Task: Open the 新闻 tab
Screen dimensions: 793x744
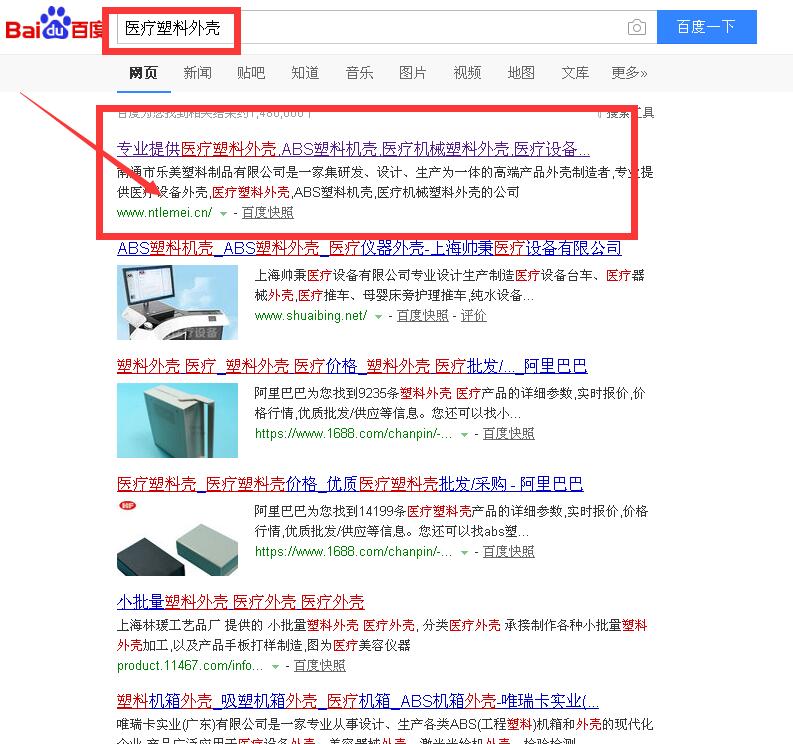Action: click(x=197, y=73)
